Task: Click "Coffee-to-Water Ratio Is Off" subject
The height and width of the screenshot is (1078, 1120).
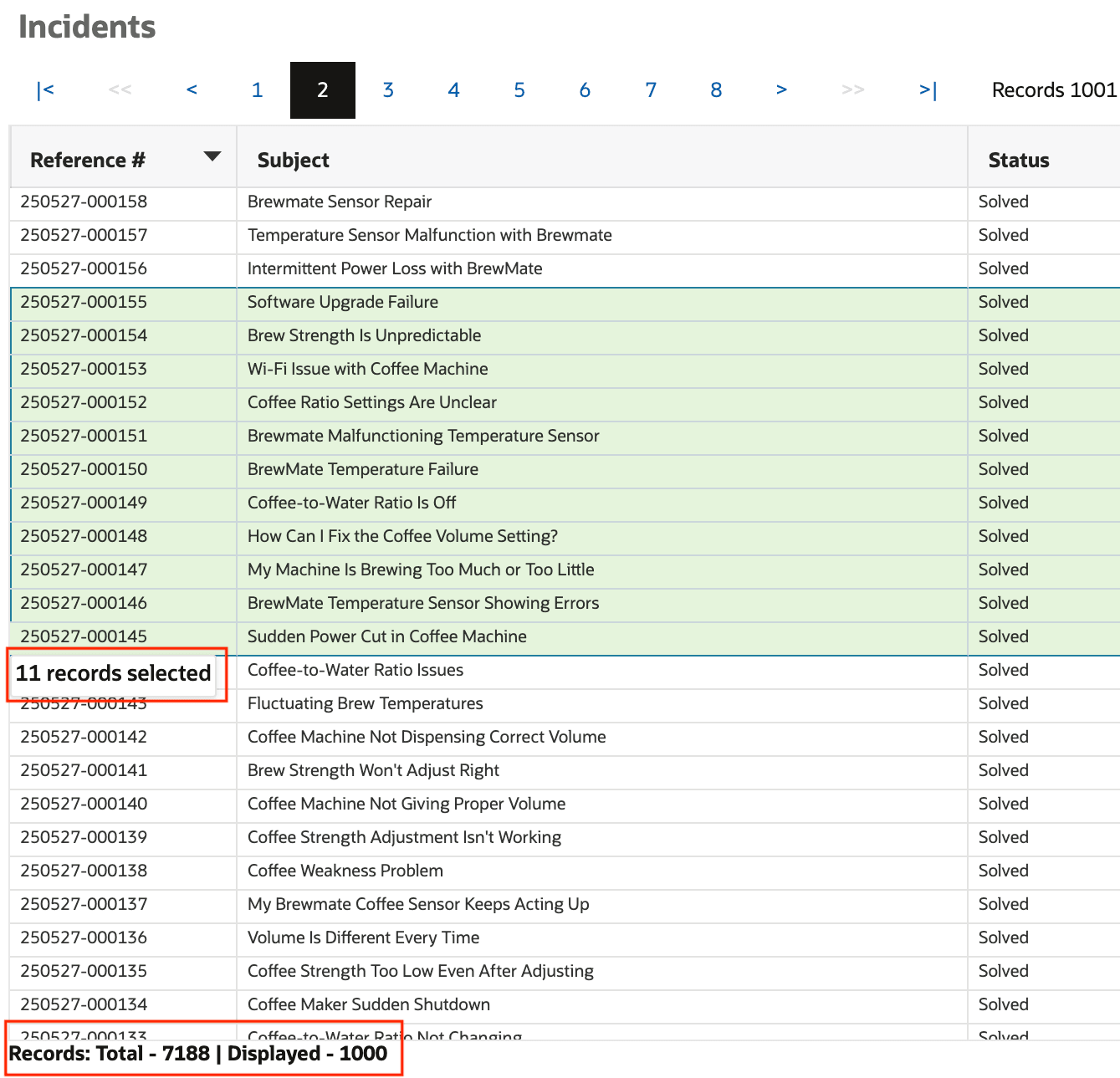Action: point(352,503)
